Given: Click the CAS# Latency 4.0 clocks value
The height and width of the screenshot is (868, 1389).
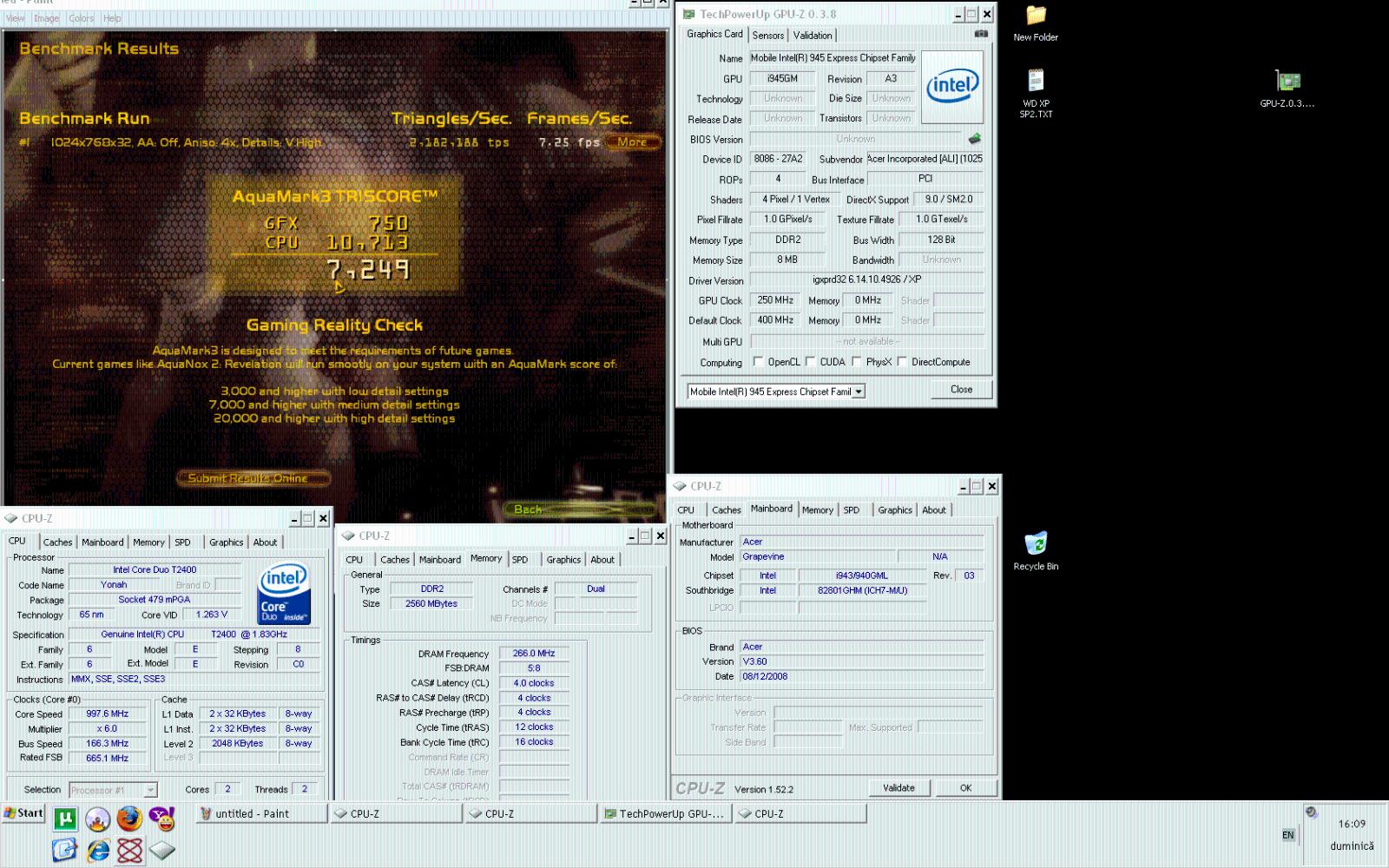Looking at the screenshot, I should (x=534, y=683).
